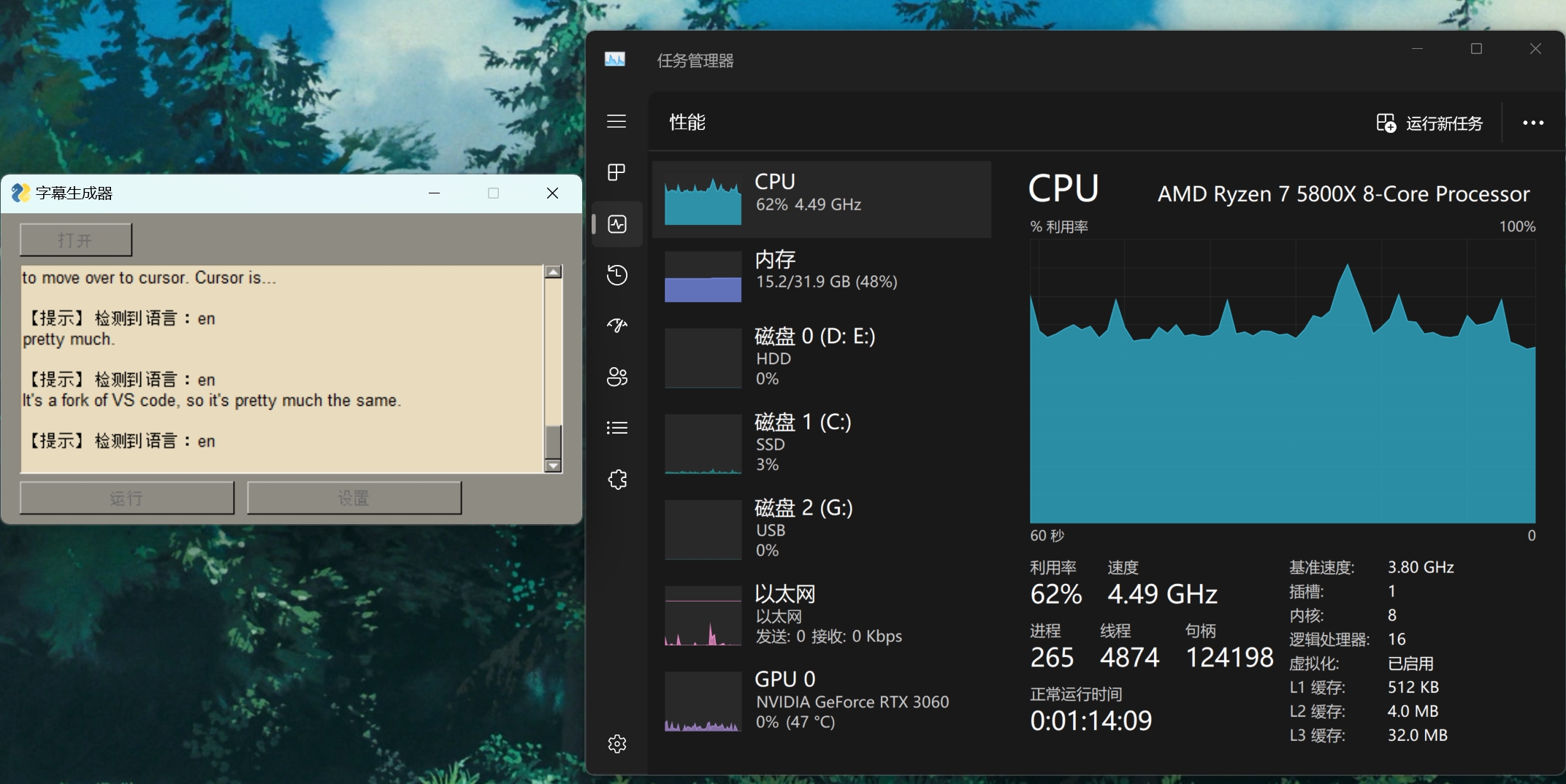Select 磁盘 0 (D: E:) entry
Image resolution: width=1566 pixels, height=784 pixels.
822,358
